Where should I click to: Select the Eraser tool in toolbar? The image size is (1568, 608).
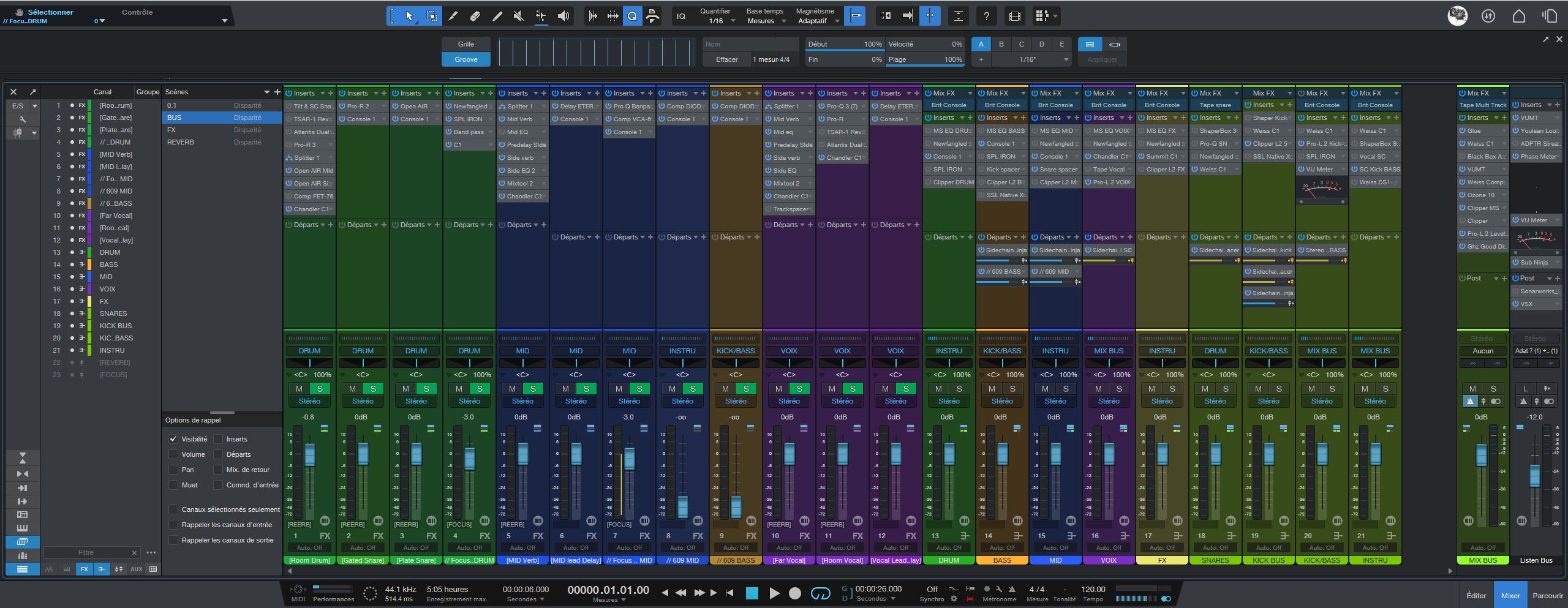[475, 16]
